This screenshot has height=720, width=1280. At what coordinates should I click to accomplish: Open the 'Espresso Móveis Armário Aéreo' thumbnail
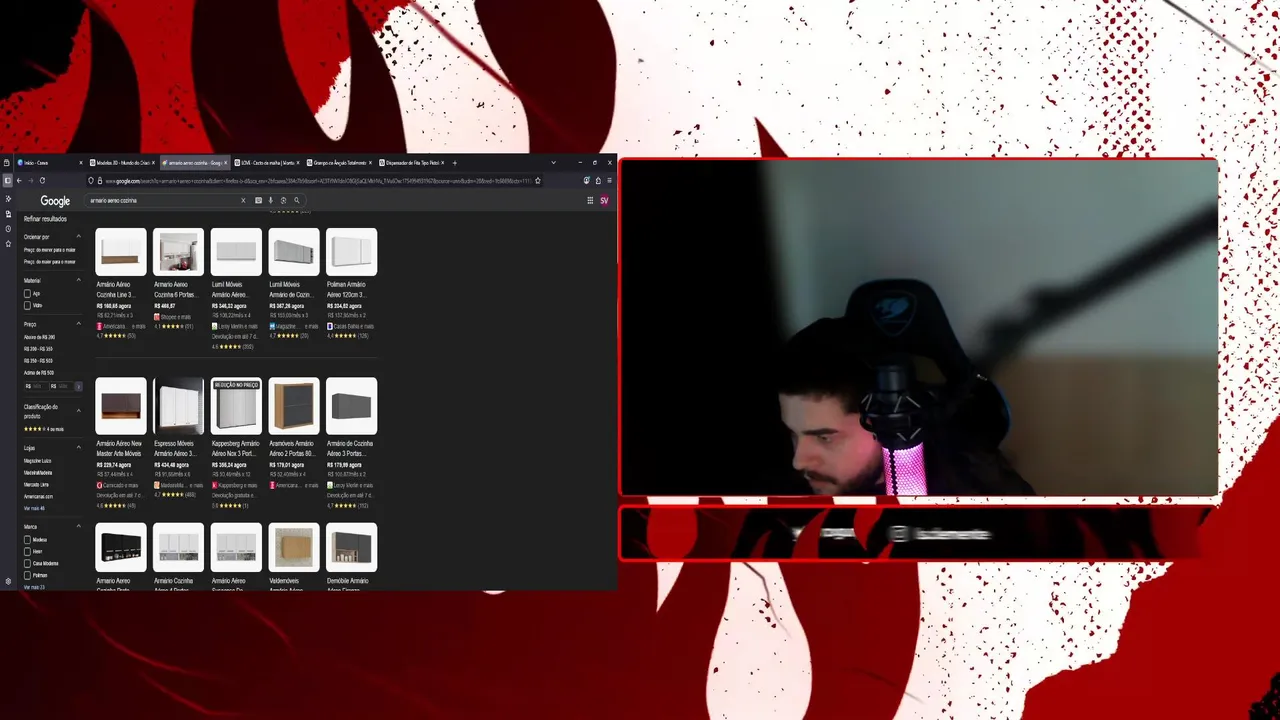coord(178,405)
